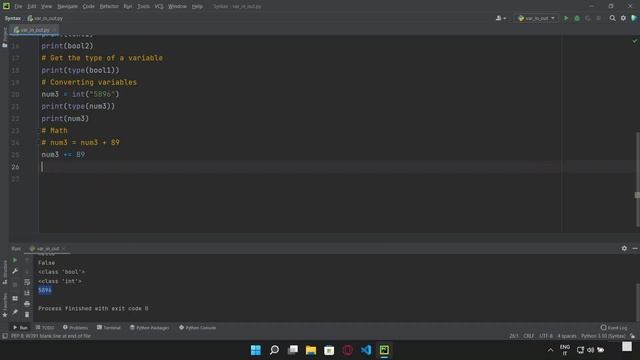Open the Help menu
Image resolution: width=640 pixels, height=360 pixels.
pos(197,7)
